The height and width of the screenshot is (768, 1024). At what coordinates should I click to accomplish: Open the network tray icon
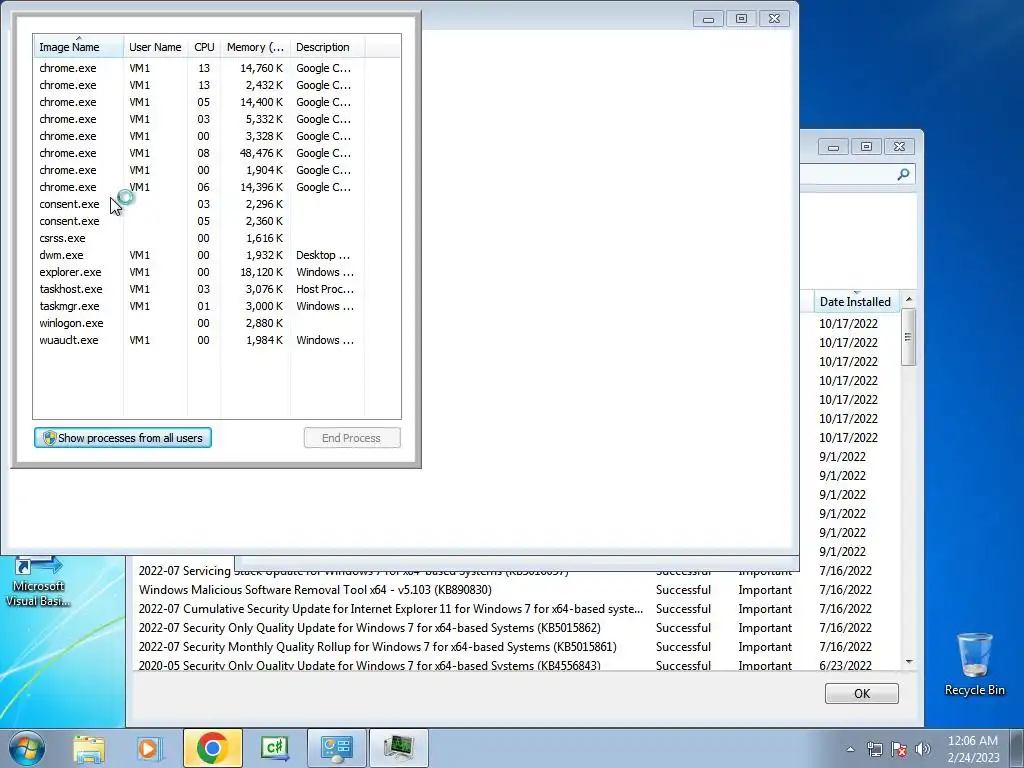tap(874, 749)
